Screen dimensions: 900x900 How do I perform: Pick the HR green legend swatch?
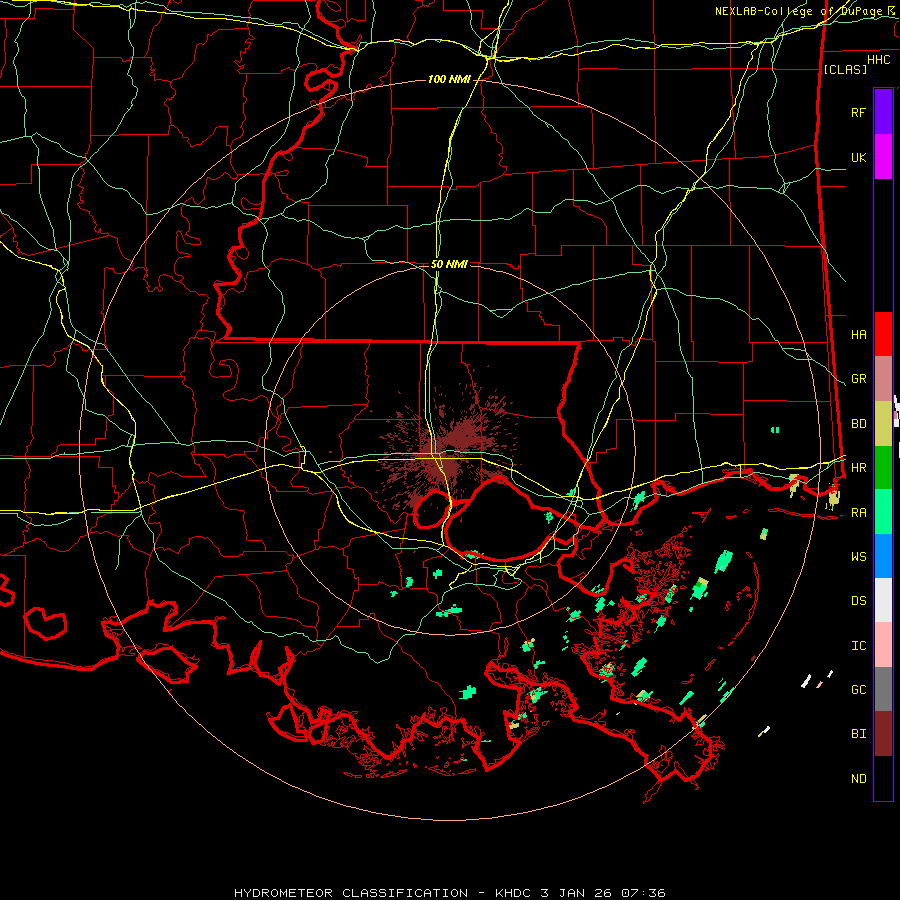883,468
